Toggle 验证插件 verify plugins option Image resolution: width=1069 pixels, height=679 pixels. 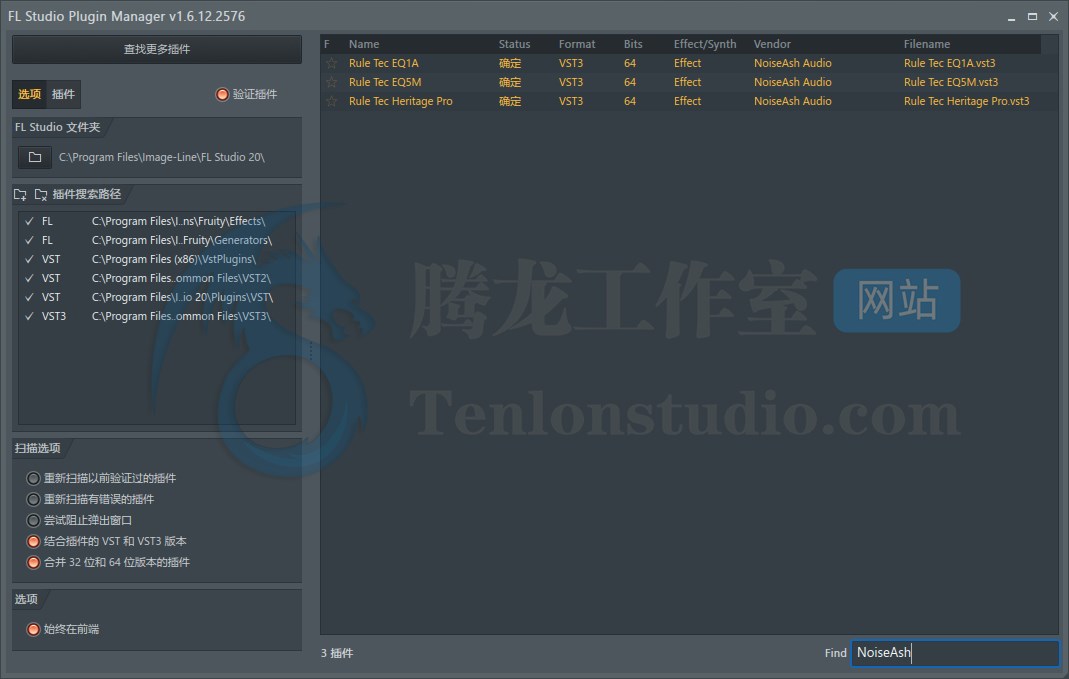(222, 94)
